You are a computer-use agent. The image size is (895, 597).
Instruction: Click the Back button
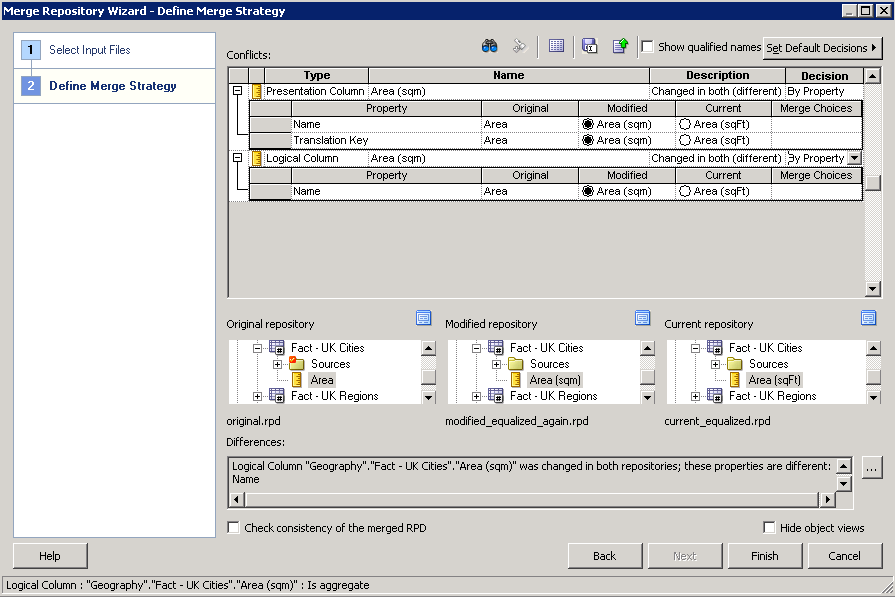[604, 556]
